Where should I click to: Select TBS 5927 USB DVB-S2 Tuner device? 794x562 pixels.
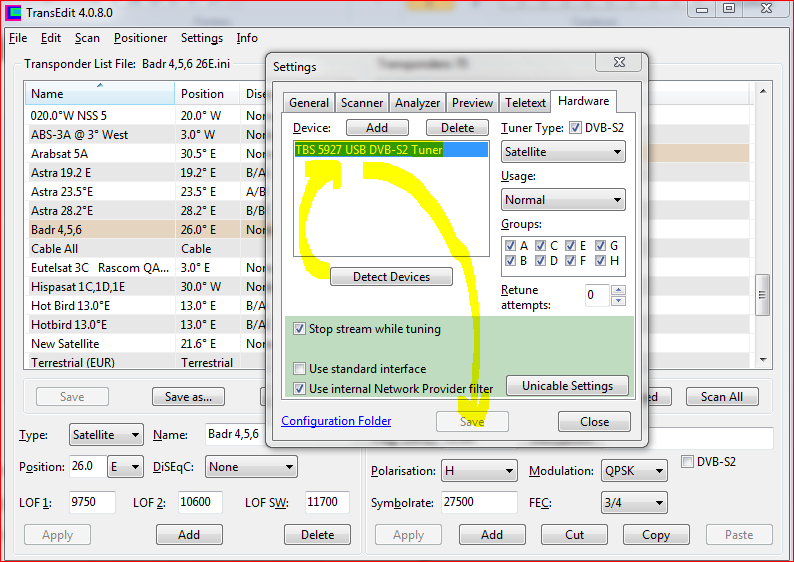tap(369, 150)
